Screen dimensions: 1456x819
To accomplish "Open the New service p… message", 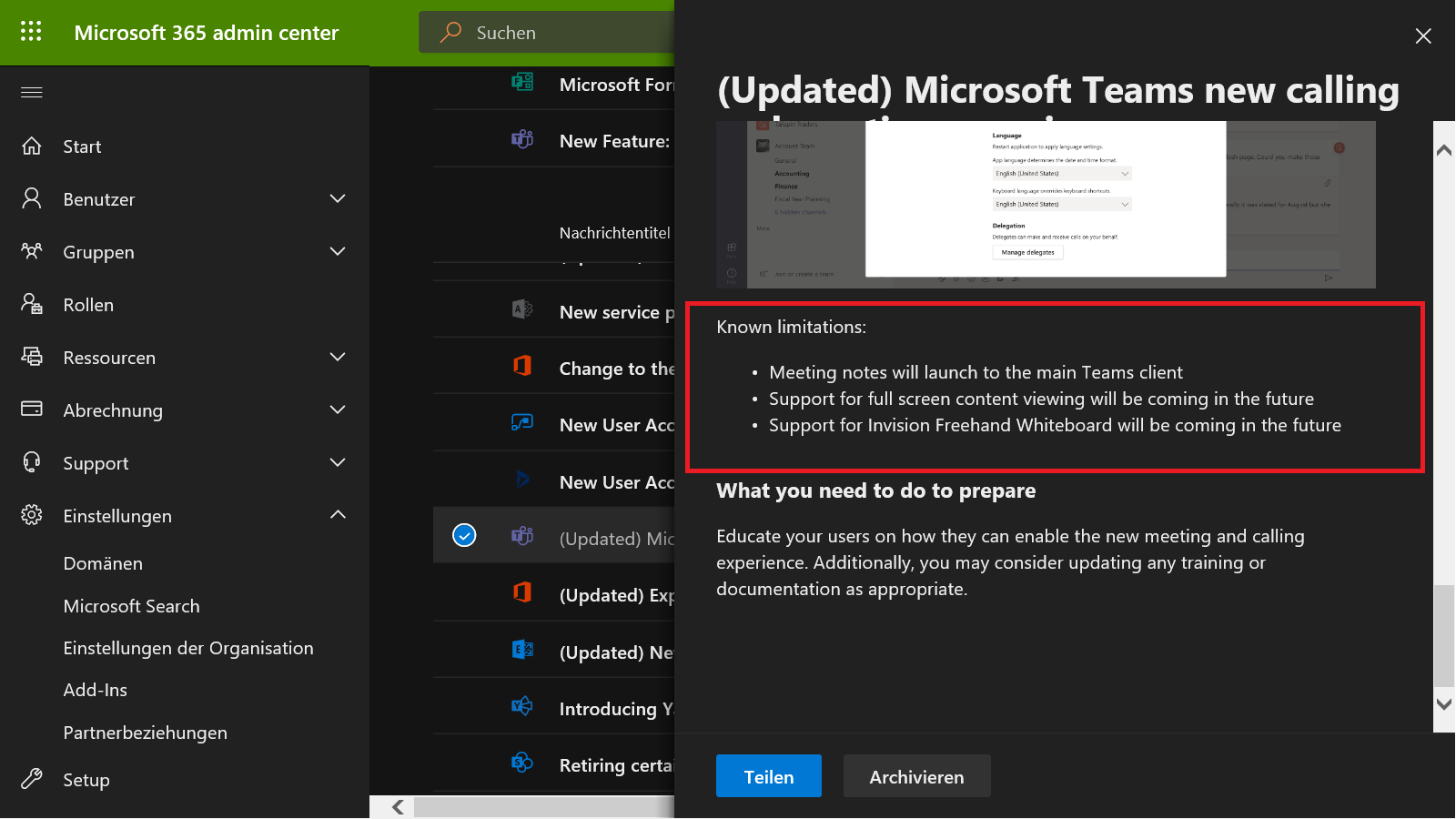I will coord(617,312).
